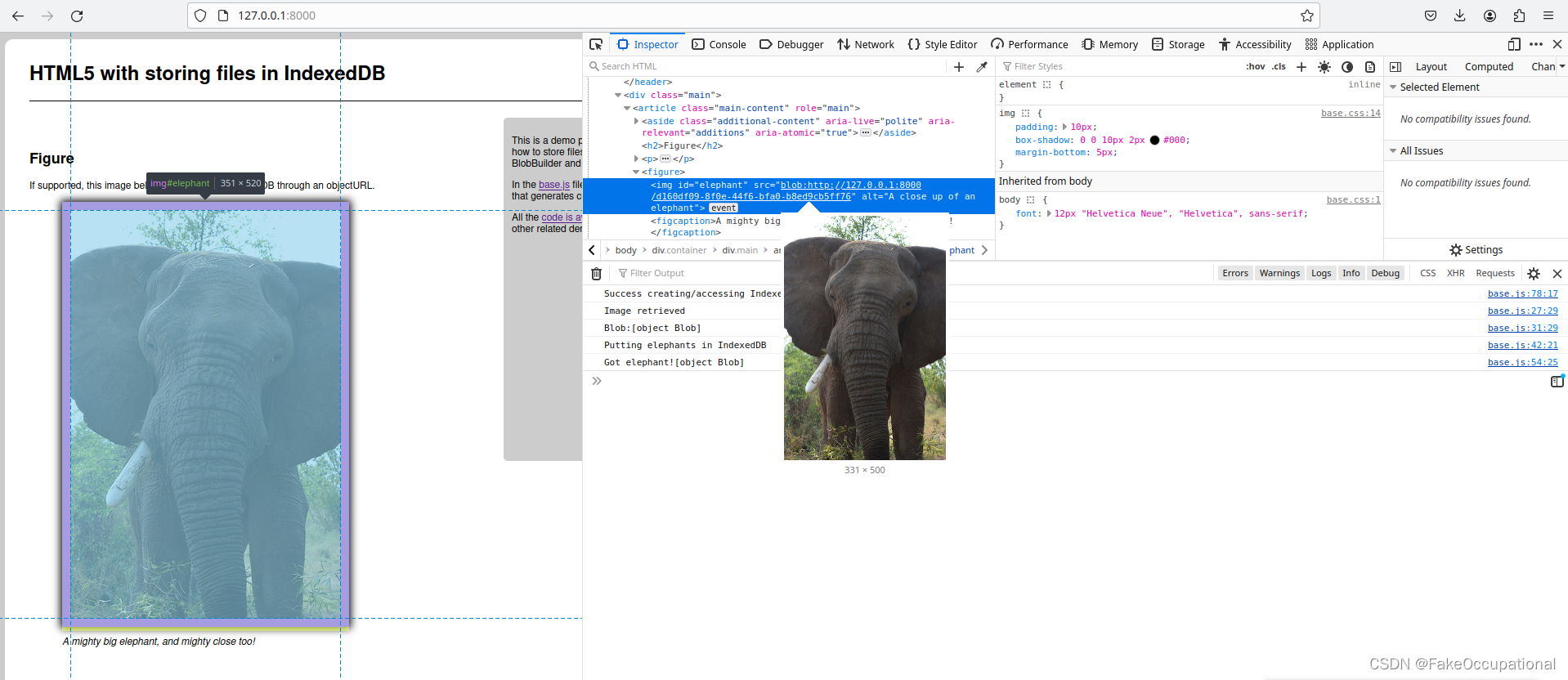The height and width of the screenshot is (680, 1568).
Task: Toggle the Warnings console filter
Action: tap(1279, 273)
